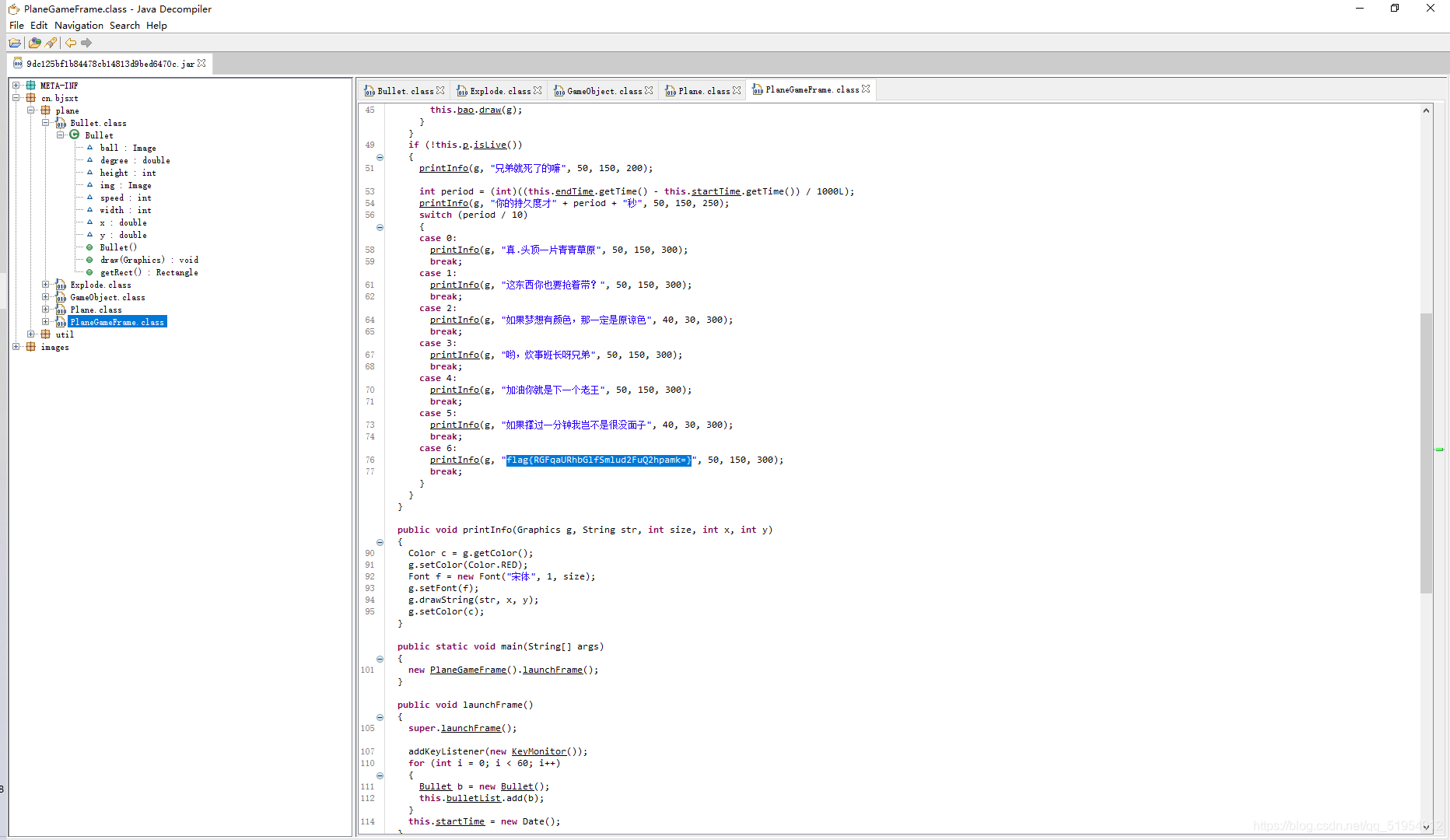Close the GameObject.class editor tab
The width and height of the screenshot is (1450, 840).
coord(649,91)
